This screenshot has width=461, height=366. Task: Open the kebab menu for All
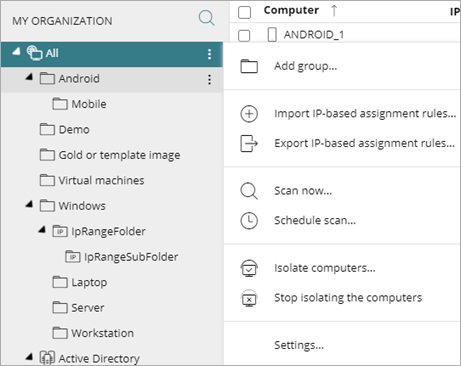pyautogui.click(x=209, y=54)
